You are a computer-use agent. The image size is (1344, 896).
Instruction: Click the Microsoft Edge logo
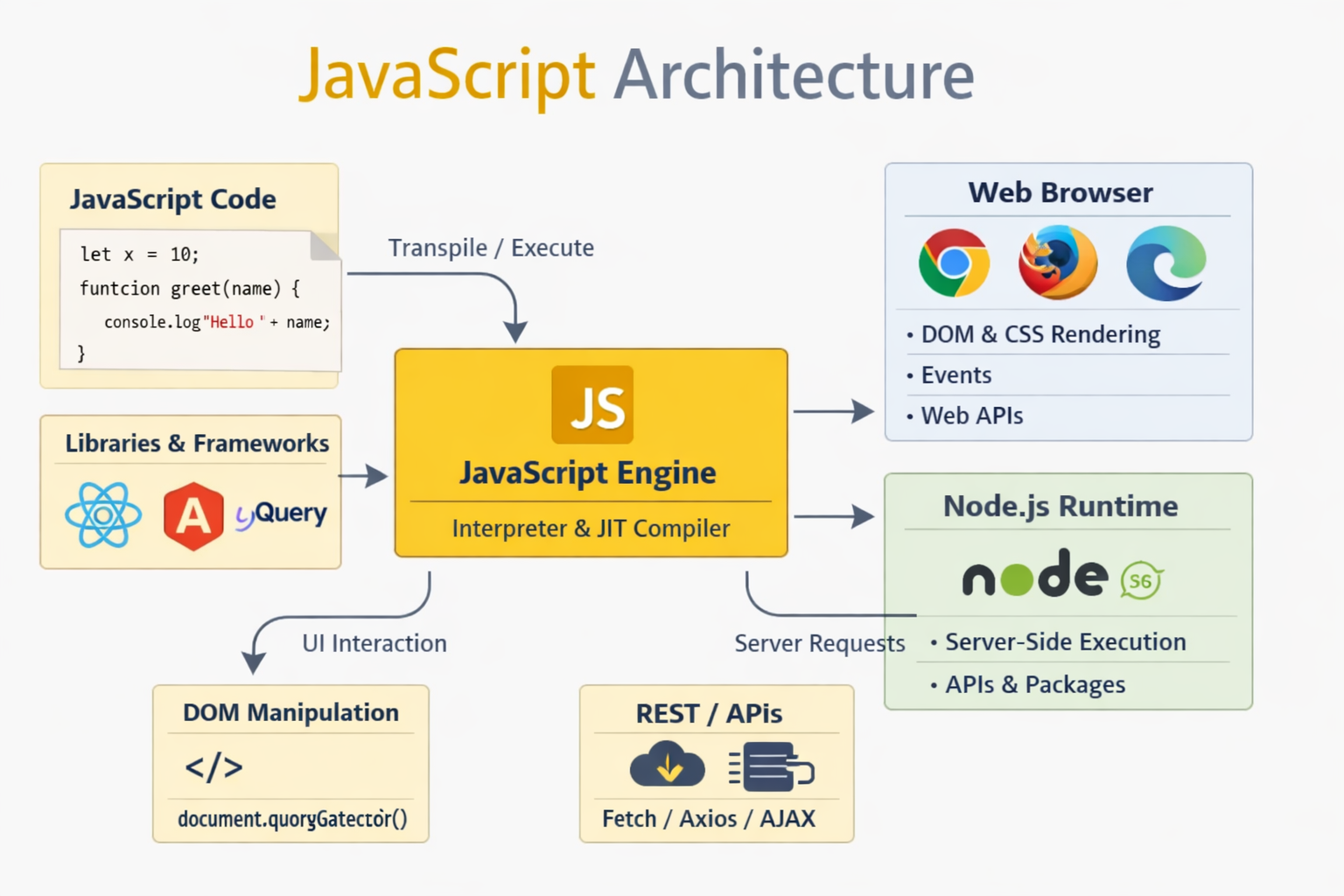tap(1166, 263)
